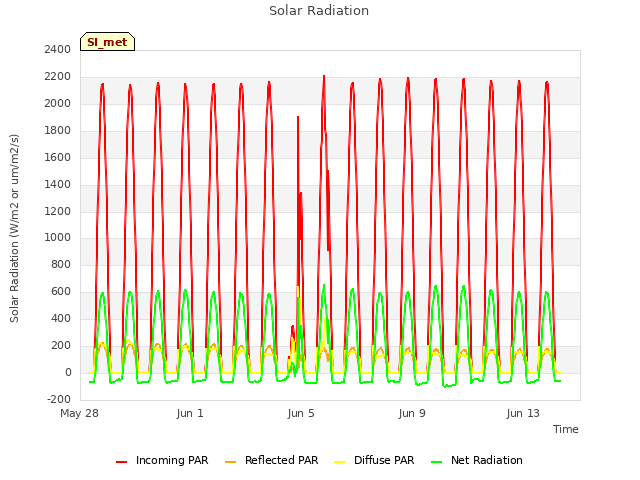Click the 400 y-axis tick label
The image size is (640, 480).
click(x=61, y=318)
